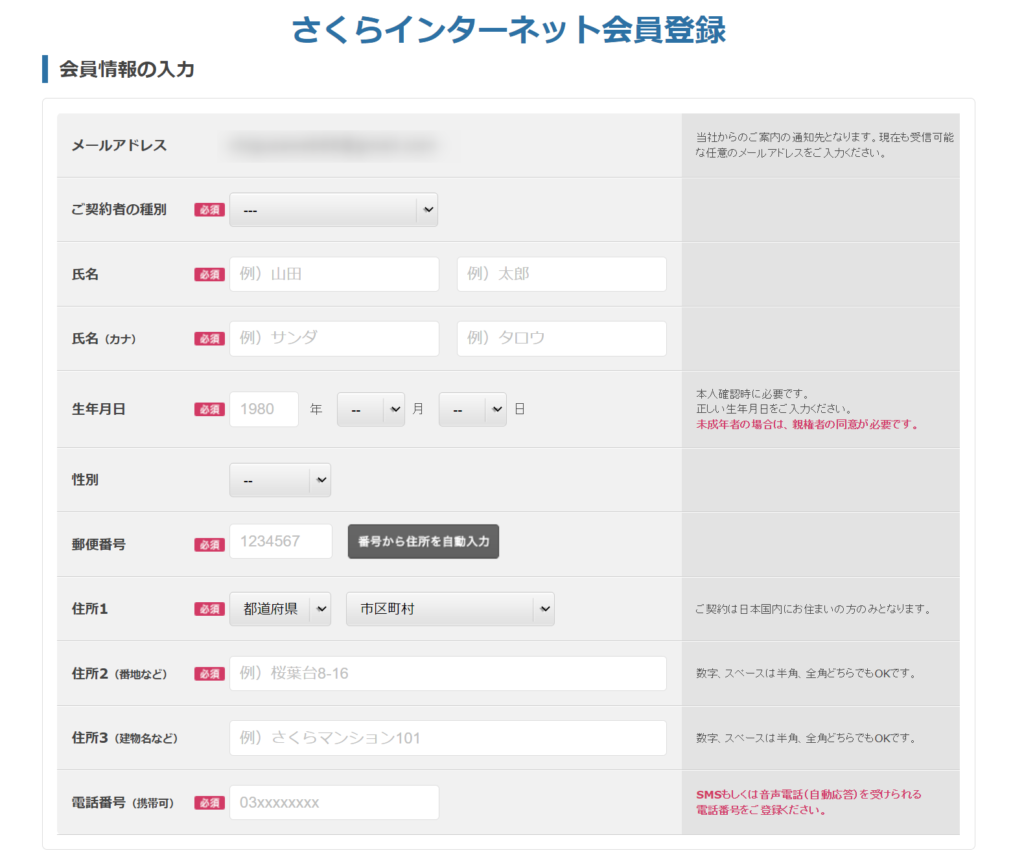Click the 必須 badge next to 生年月日
This screenshot has height=866, width=1024.
[210, 409]
